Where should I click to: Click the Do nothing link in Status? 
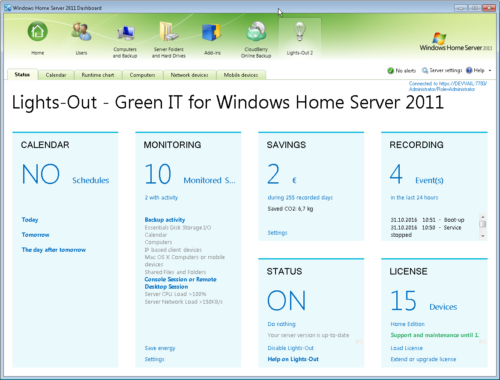point(281,324)
